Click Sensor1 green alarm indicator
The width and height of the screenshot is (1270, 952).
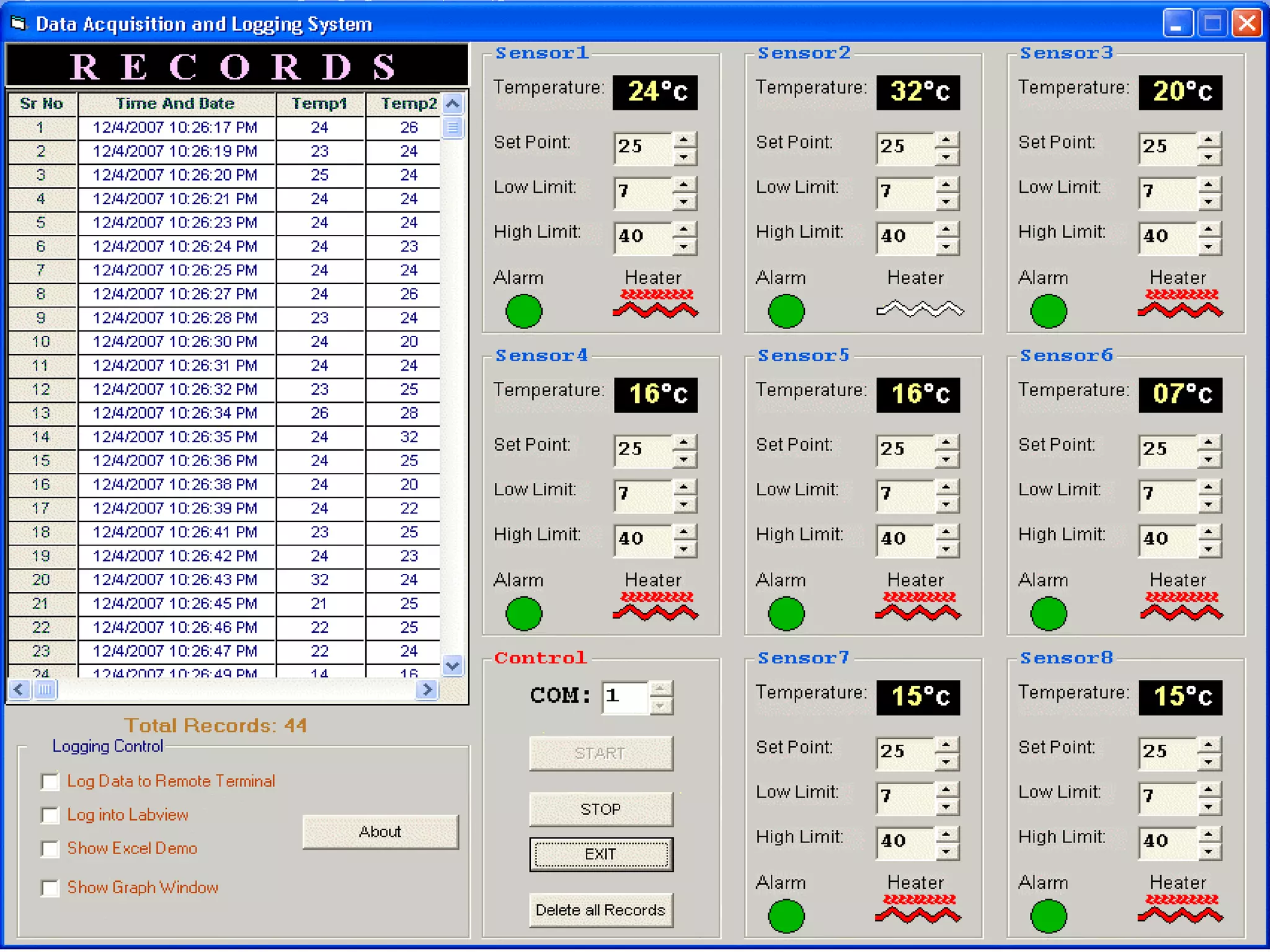[x=523, y=311]
